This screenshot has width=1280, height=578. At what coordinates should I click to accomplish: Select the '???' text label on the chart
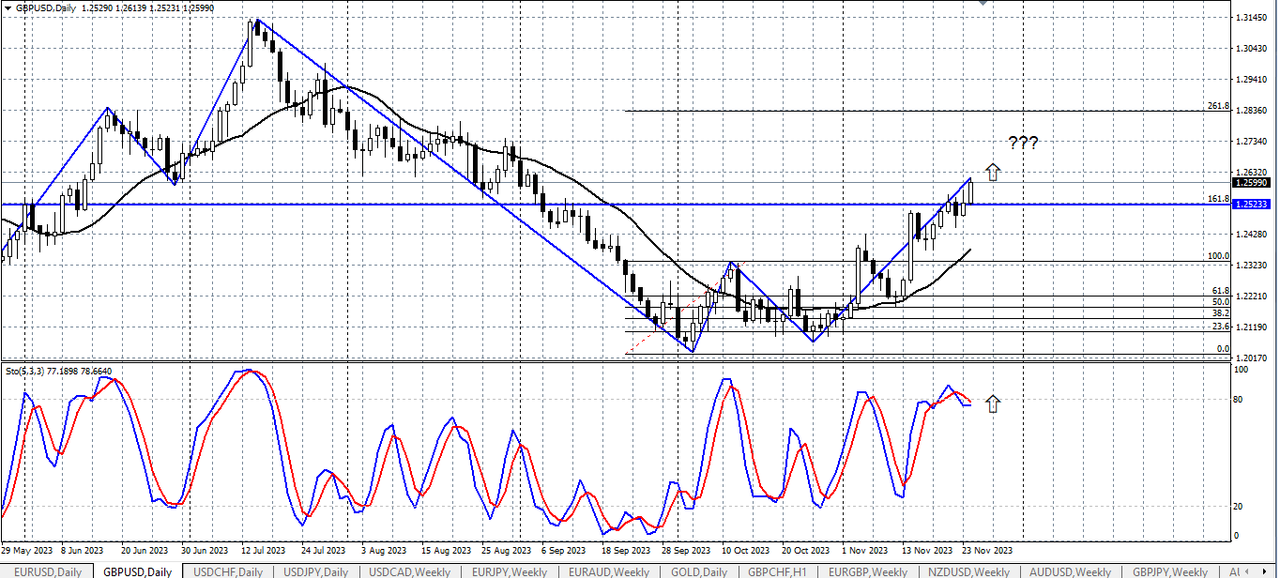click(x=1022, y=143)
